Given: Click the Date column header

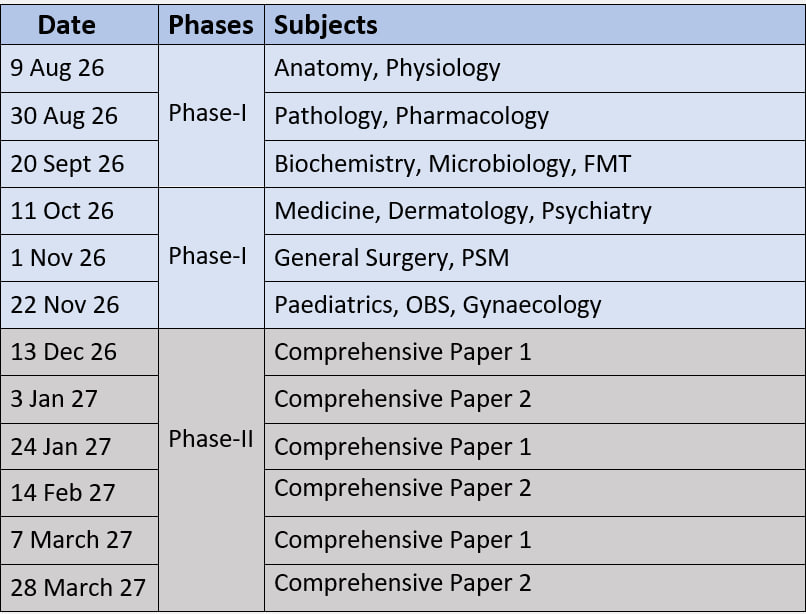Looking at the screenshot, I should (80, 25).
